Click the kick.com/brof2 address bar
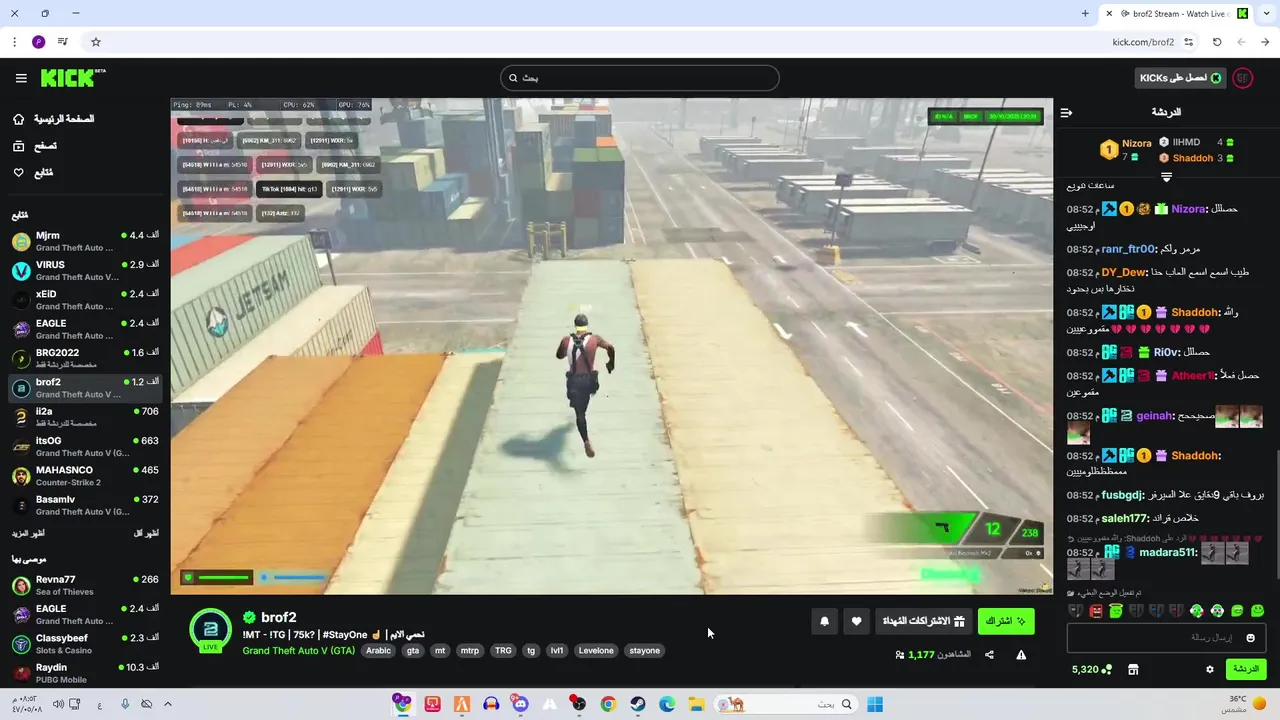1280x720 pixels. pos(1143,42)
